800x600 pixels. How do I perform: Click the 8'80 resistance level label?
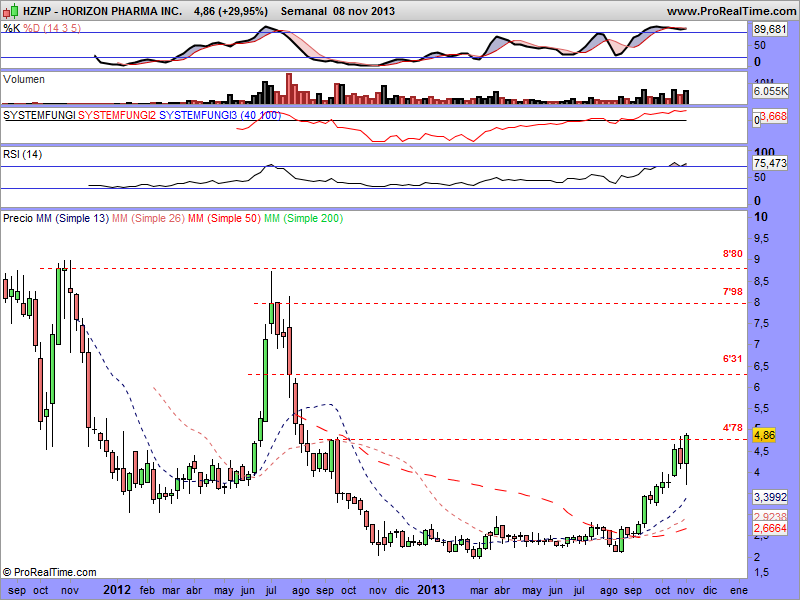[732, 255]
